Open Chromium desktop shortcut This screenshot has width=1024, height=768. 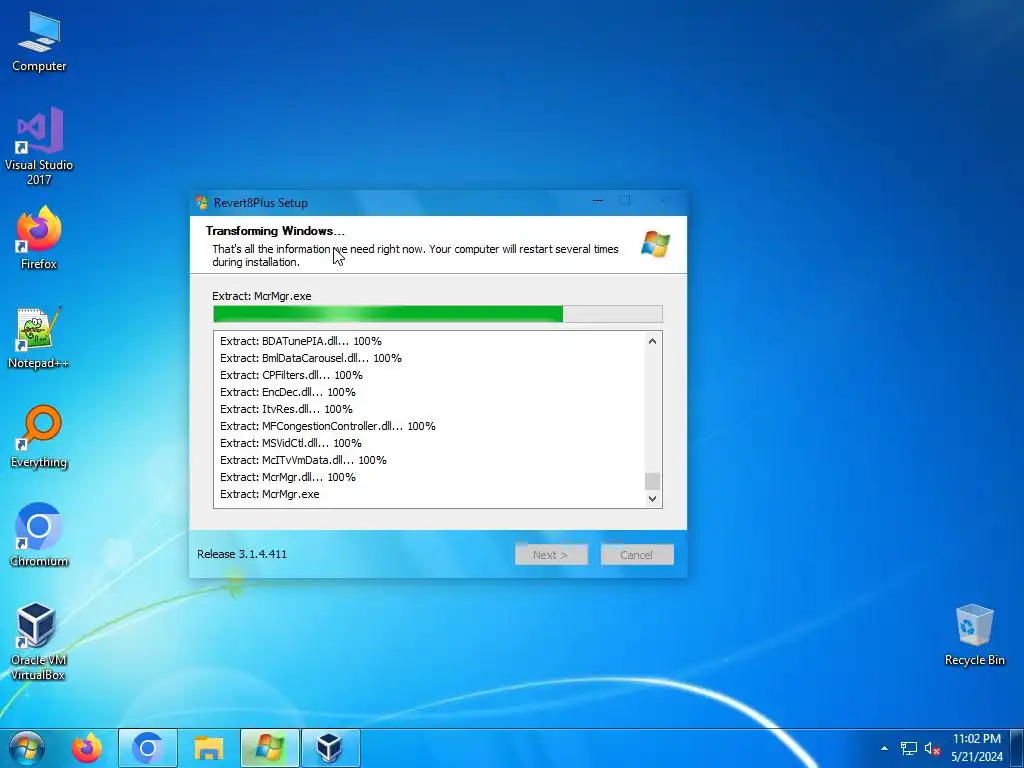tap(39, 535)
